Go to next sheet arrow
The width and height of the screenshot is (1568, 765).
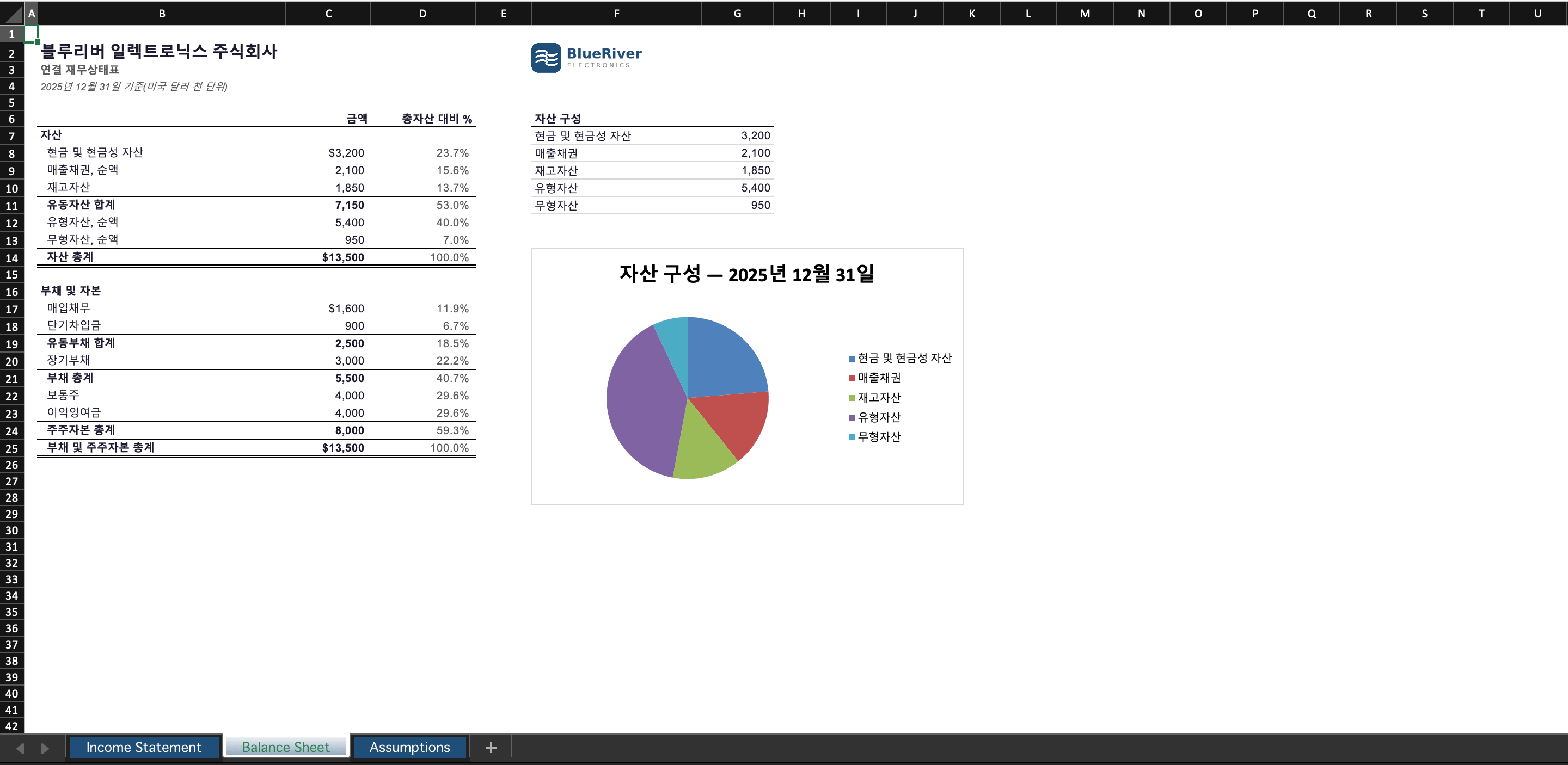point(45,748)
